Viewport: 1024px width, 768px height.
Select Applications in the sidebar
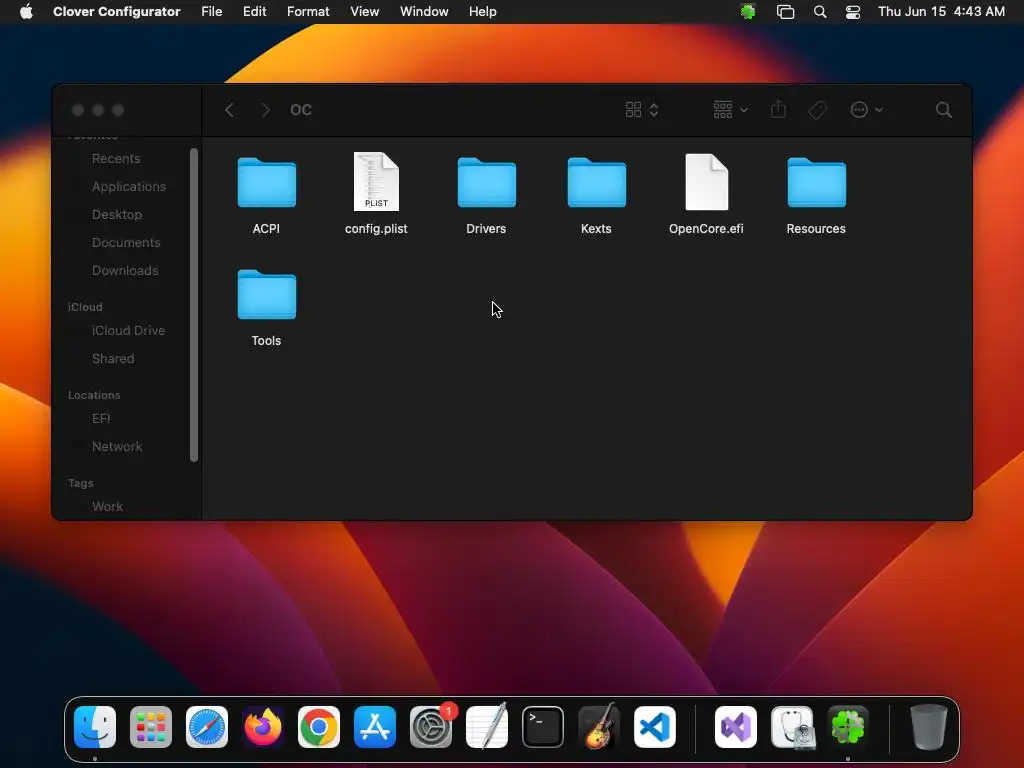click(129, 187)
